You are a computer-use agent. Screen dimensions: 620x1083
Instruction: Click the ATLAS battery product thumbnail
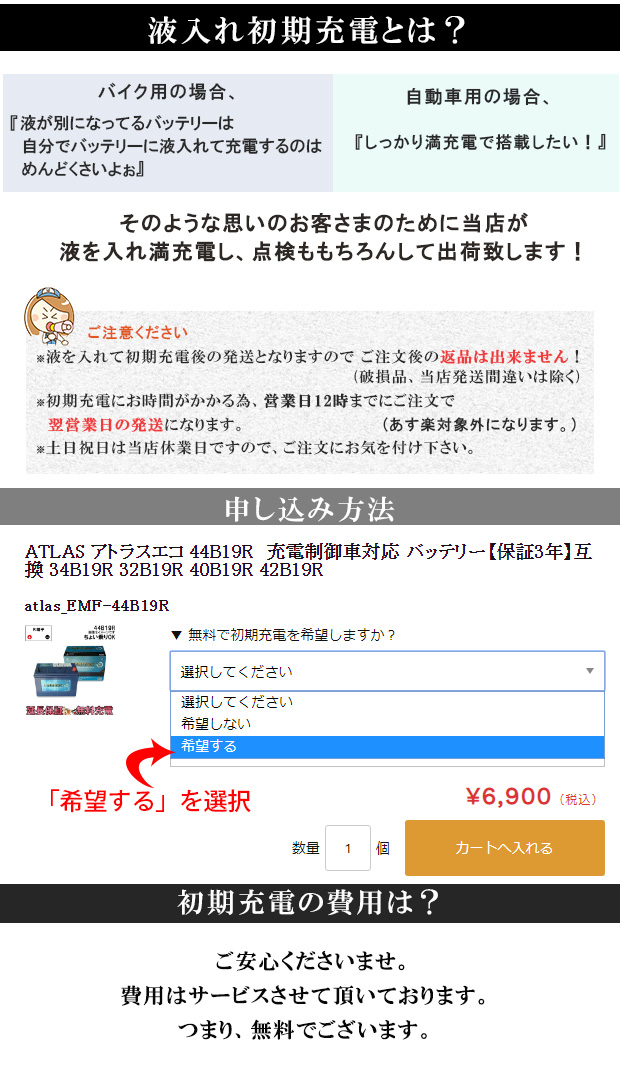coord(69,670)
